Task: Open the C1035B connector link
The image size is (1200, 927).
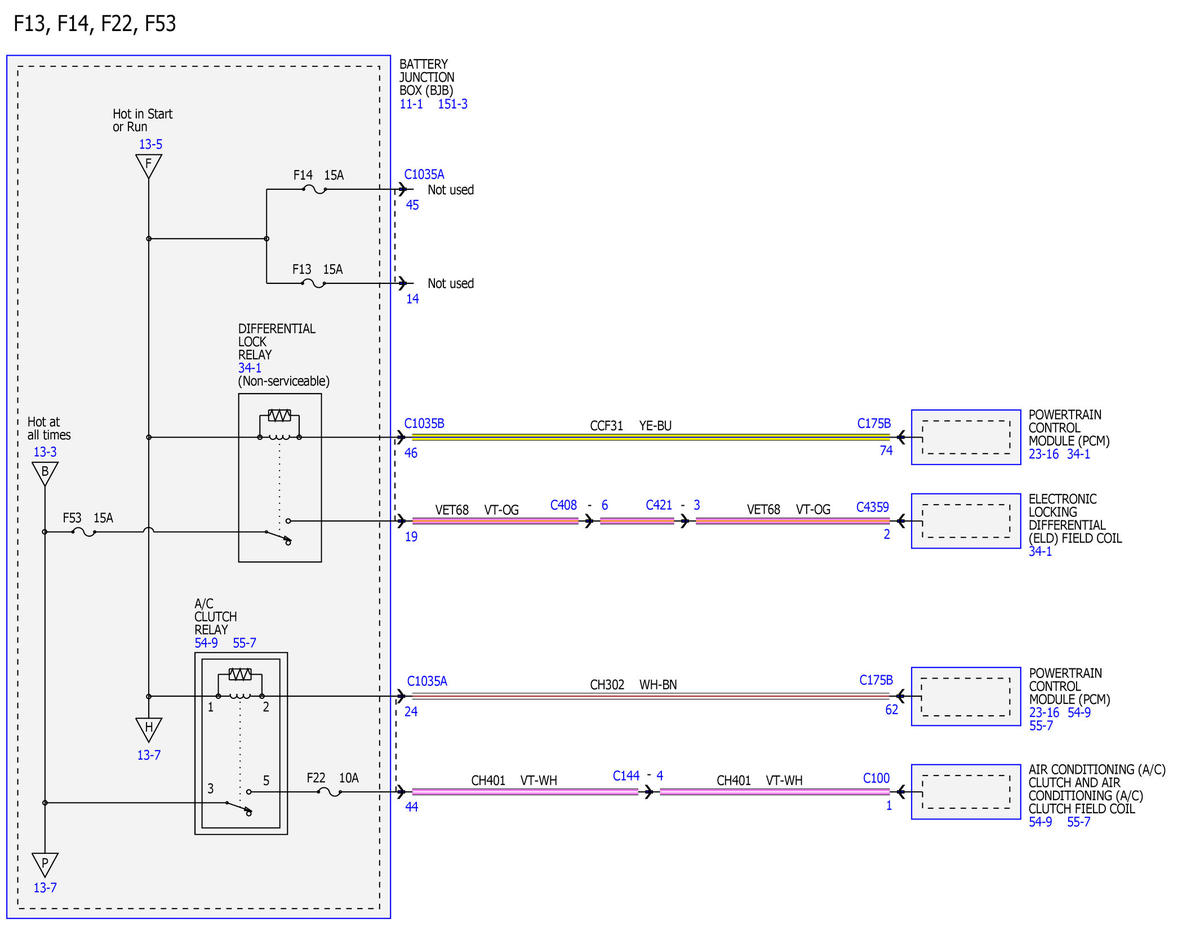Action: (x=424, y=424)
